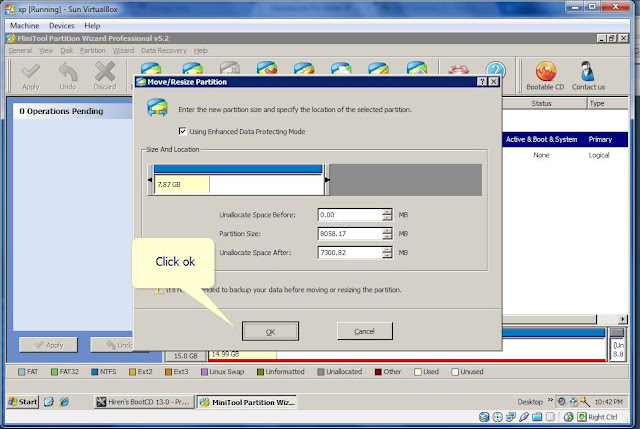The image size is (640, 429).
Task: Click the first system tray icon beside Desktop
Action: (x=562, y=402)
